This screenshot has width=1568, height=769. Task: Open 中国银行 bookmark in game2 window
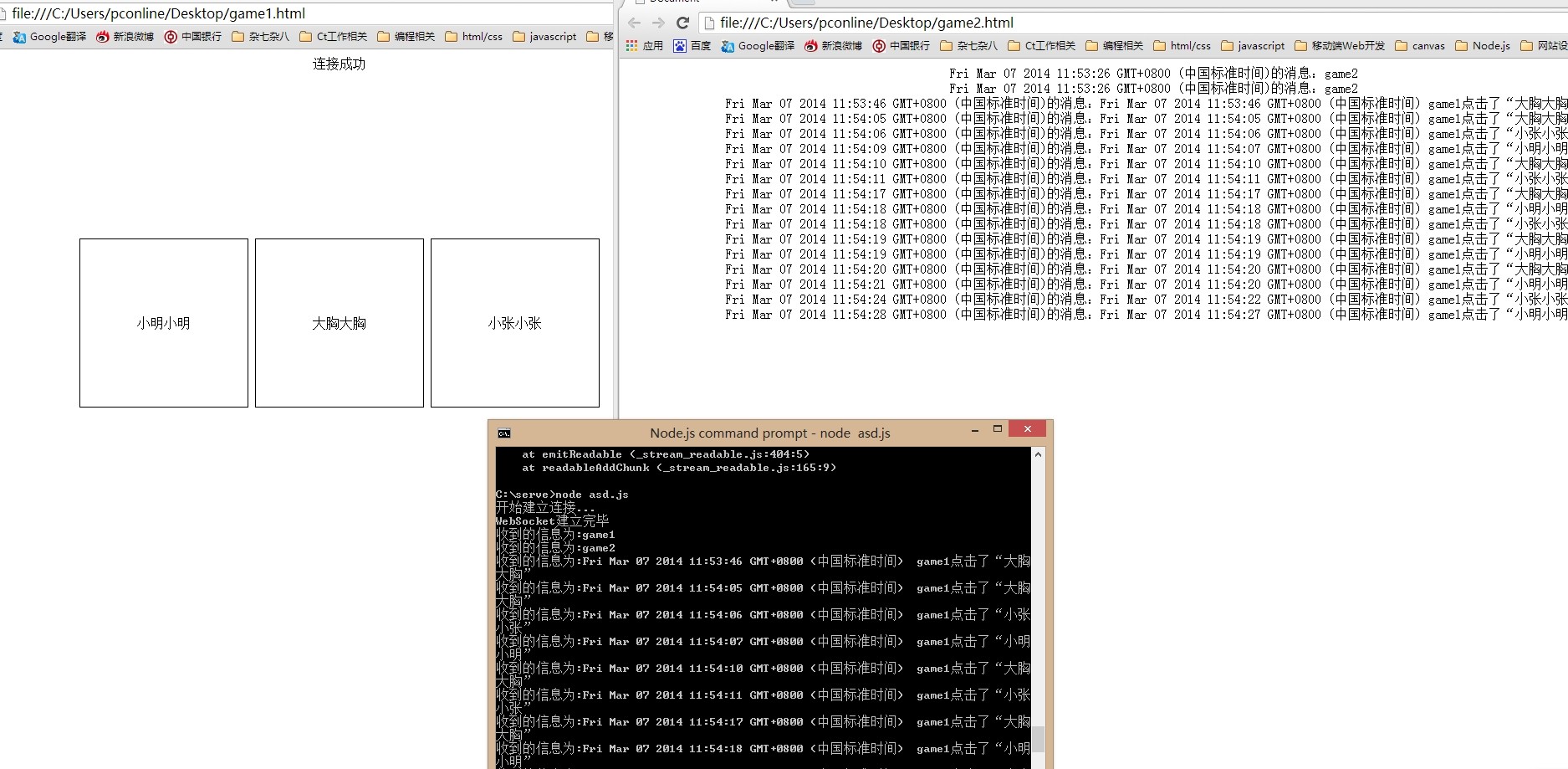click(901, 46)
